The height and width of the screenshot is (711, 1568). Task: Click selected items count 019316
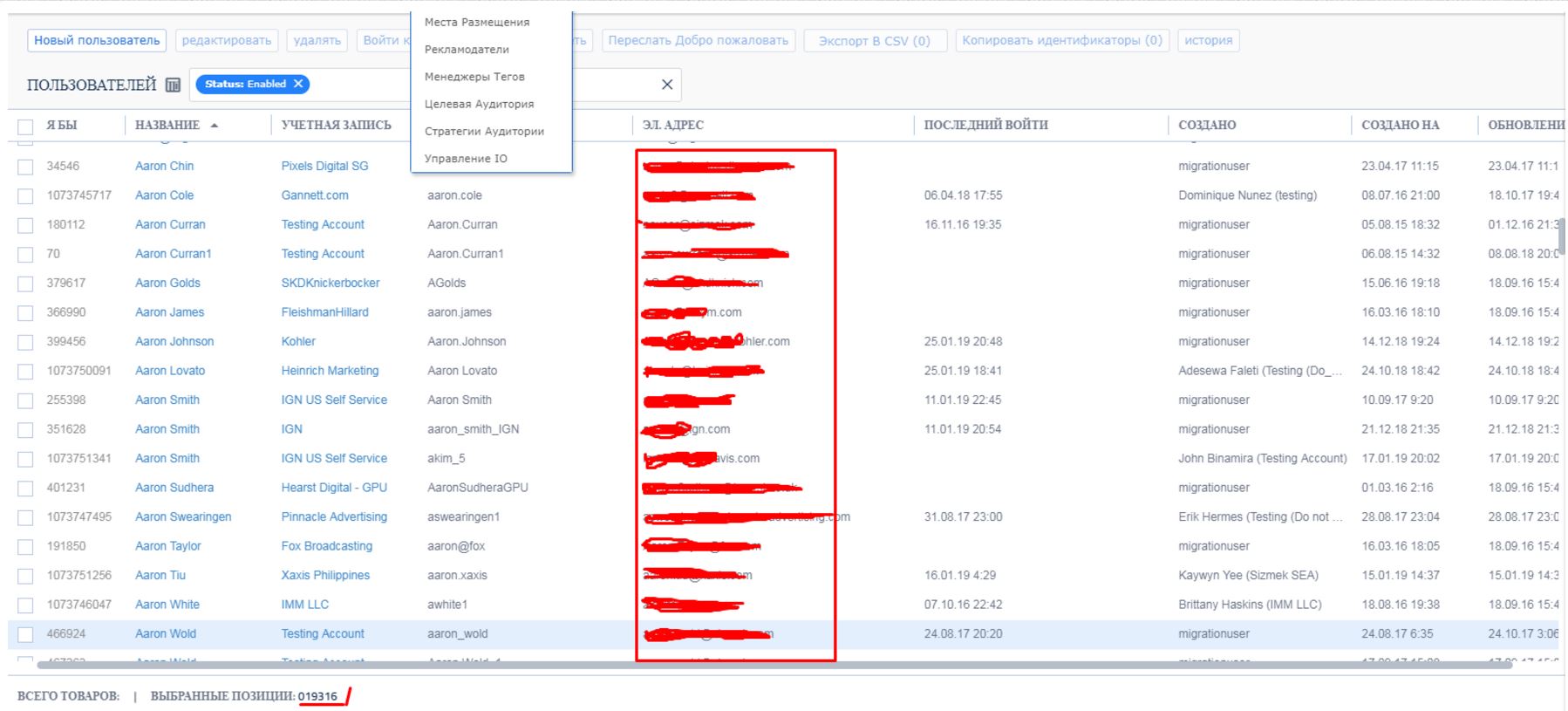[x=317, y=696]
